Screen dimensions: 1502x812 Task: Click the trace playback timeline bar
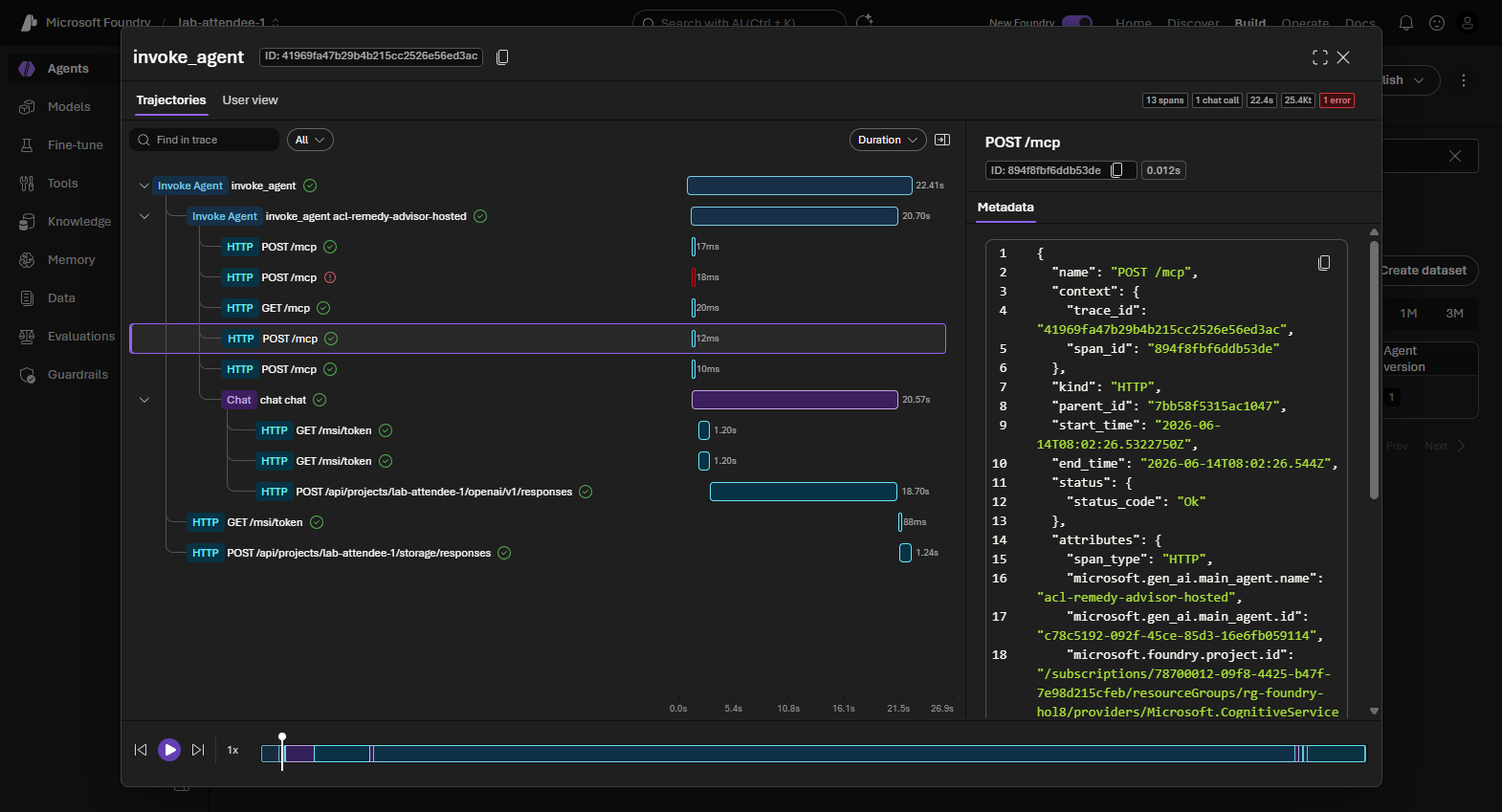[813, 754]
